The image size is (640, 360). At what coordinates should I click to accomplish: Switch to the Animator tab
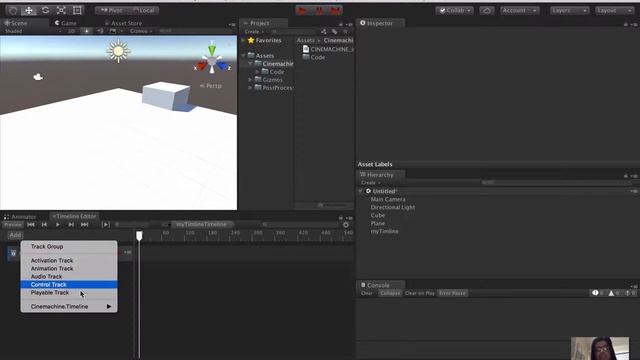pyautogui.click(x=20, y=216)
